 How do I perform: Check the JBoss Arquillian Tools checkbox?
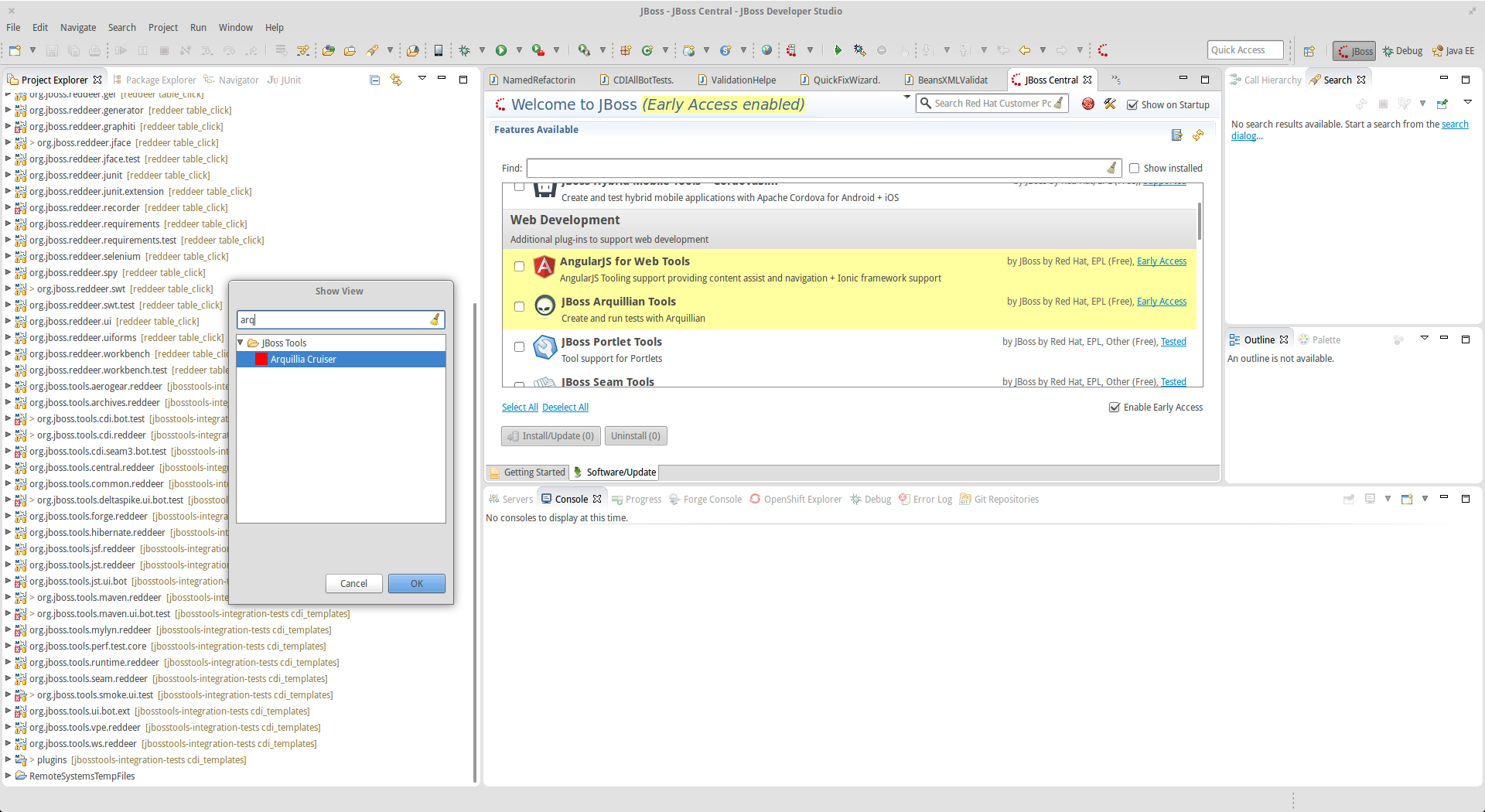click(520, 307)
